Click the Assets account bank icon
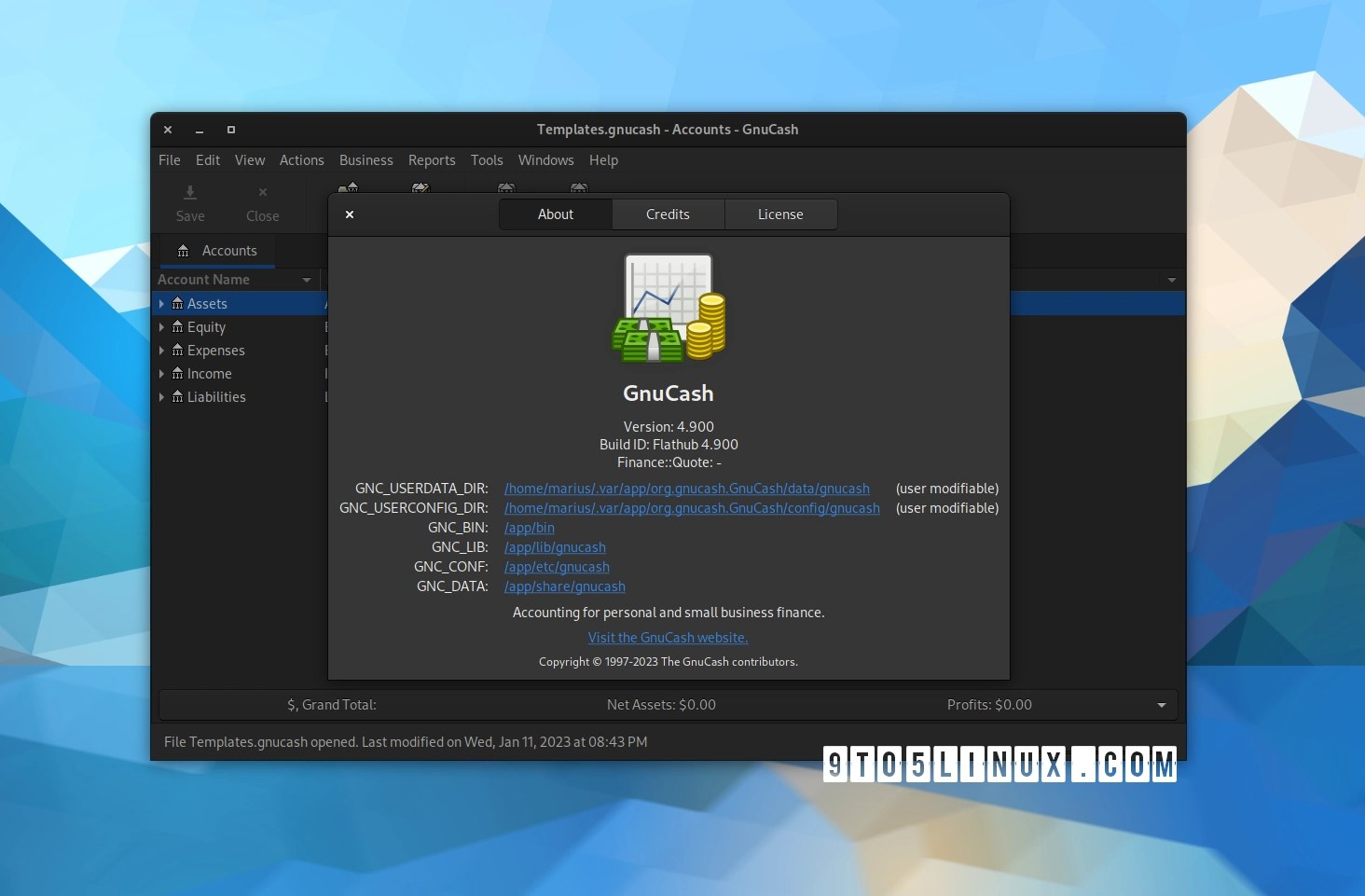Image resolution: width=1365 pixels, height=896 pixels. click(177, 304)
